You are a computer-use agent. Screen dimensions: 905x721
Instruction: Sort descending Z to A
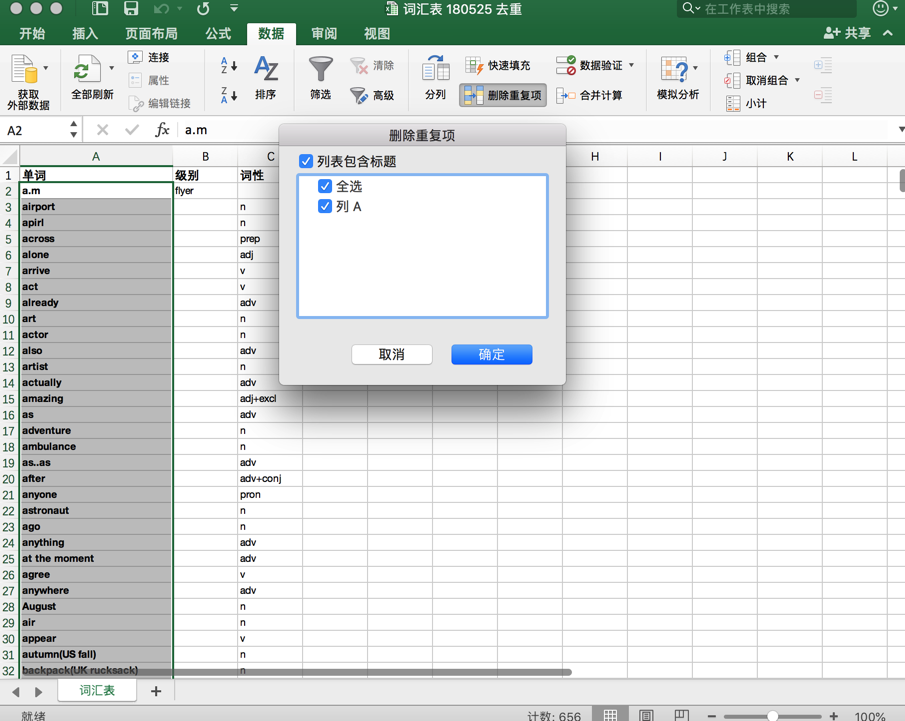click(x=229, y=95)
